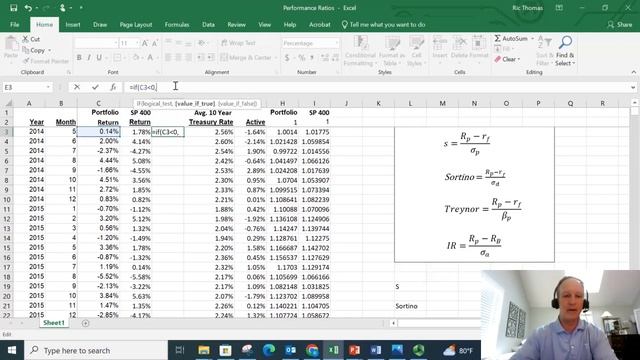Open Insert Function fx icon
Image resolution: width=640 pixels, height=360 pixels.
point(113,87)
